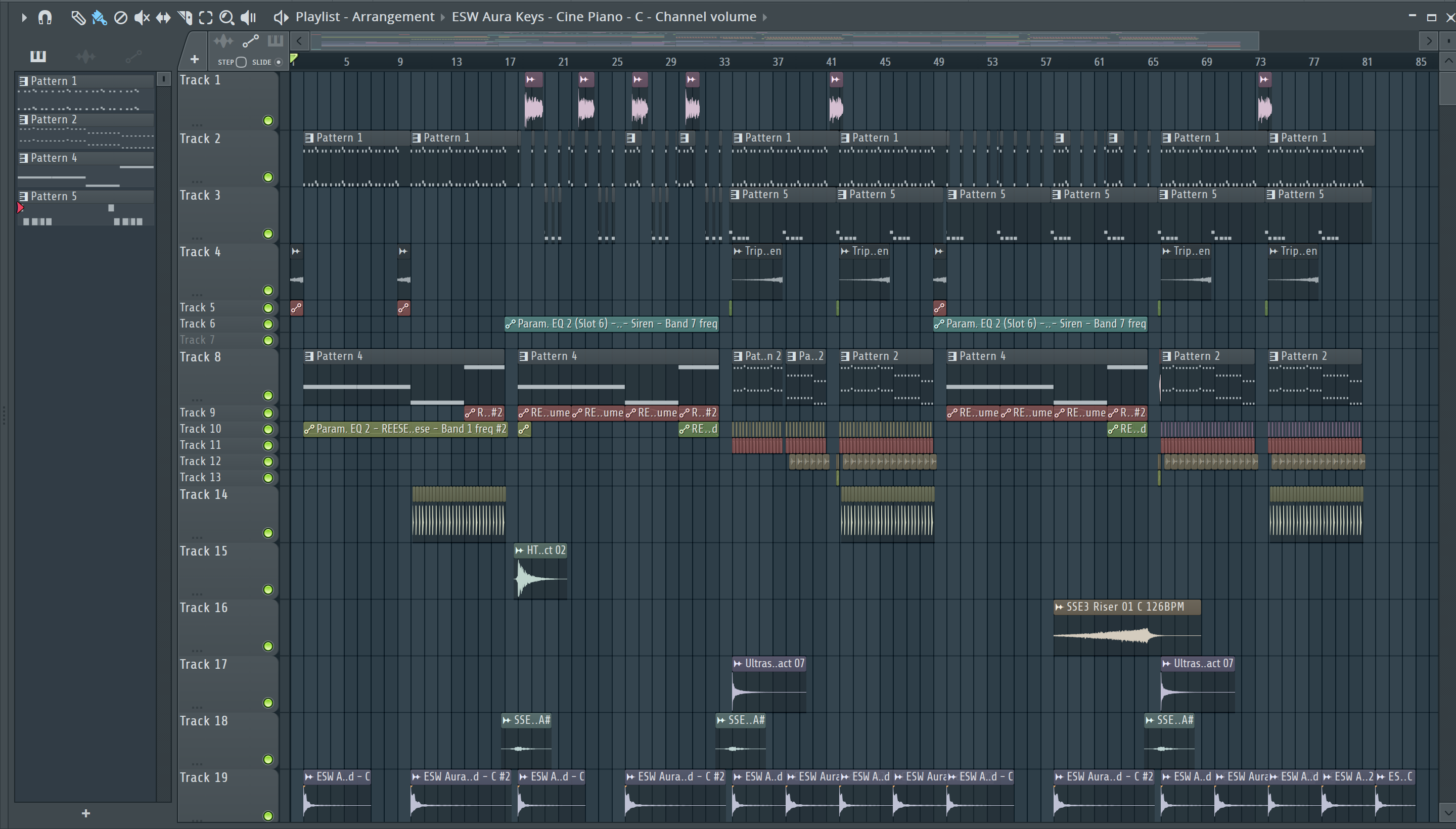Show automation clips in the picker panel
This screenshot has height=829, width=1456.
pyautogui.click(x=133, y=56)
